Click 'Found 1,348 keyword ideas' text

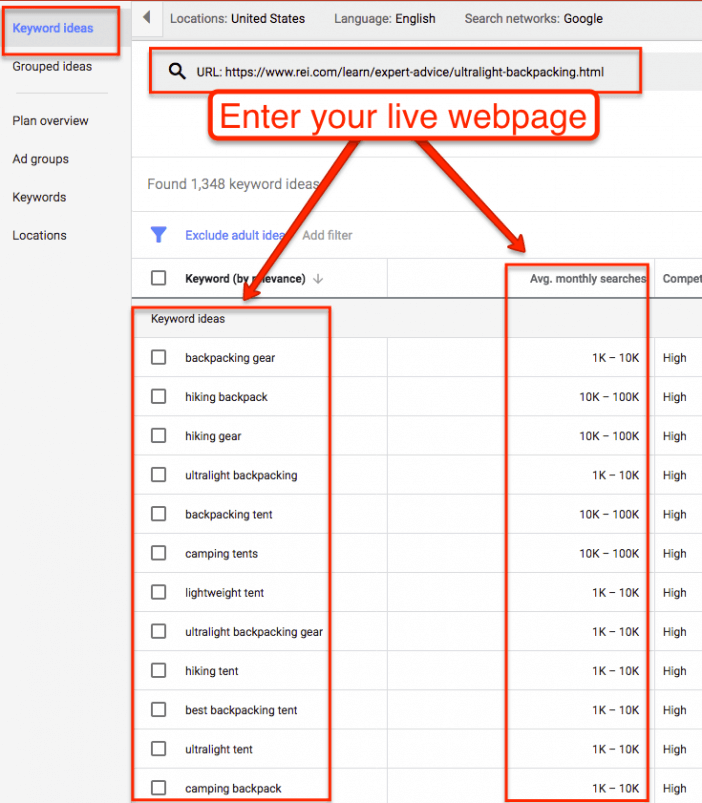(233, 184)
